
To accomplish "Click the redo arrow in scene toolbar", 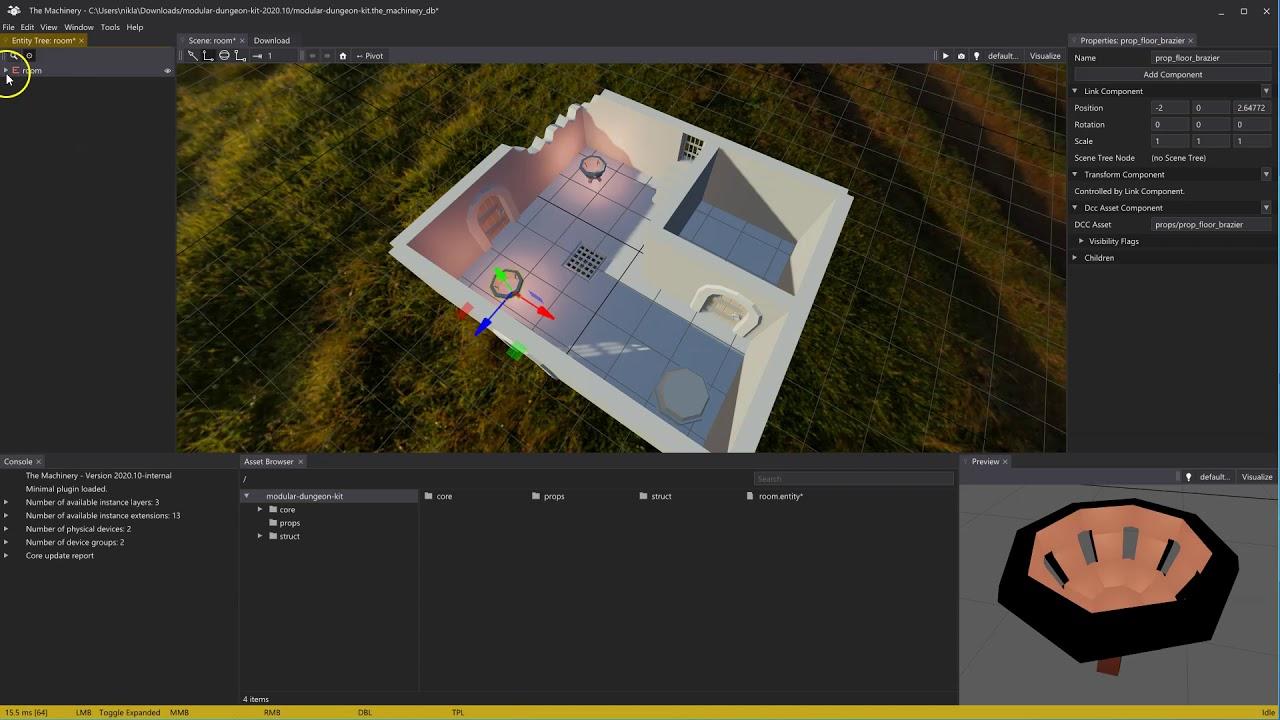I will [327, 56].
